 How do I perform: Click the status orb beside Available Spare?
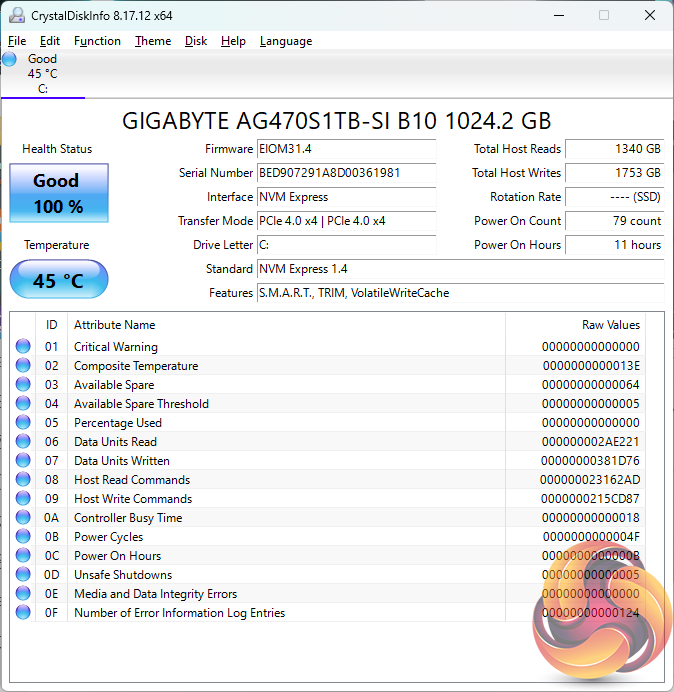coord(23,385)
